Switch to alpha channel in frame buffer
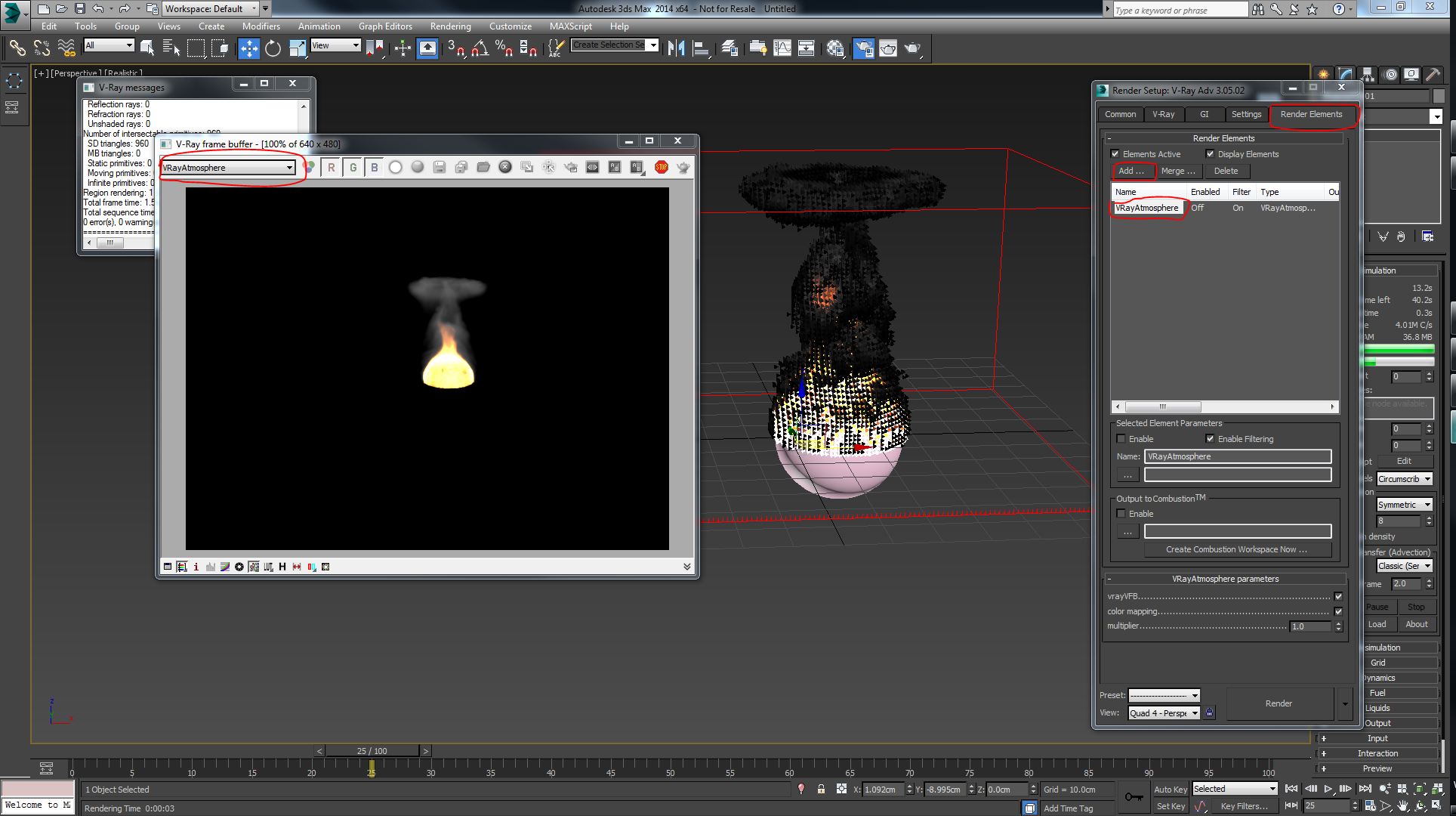The image size is (1456, 816). pyautogui.click(x=396, y=168)
